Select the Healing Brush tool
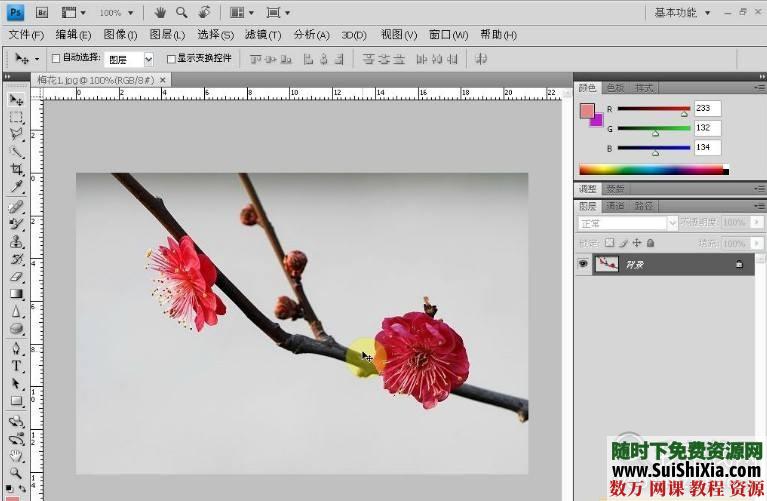This screenshot has height=501, width=767. tap(16, 207)
